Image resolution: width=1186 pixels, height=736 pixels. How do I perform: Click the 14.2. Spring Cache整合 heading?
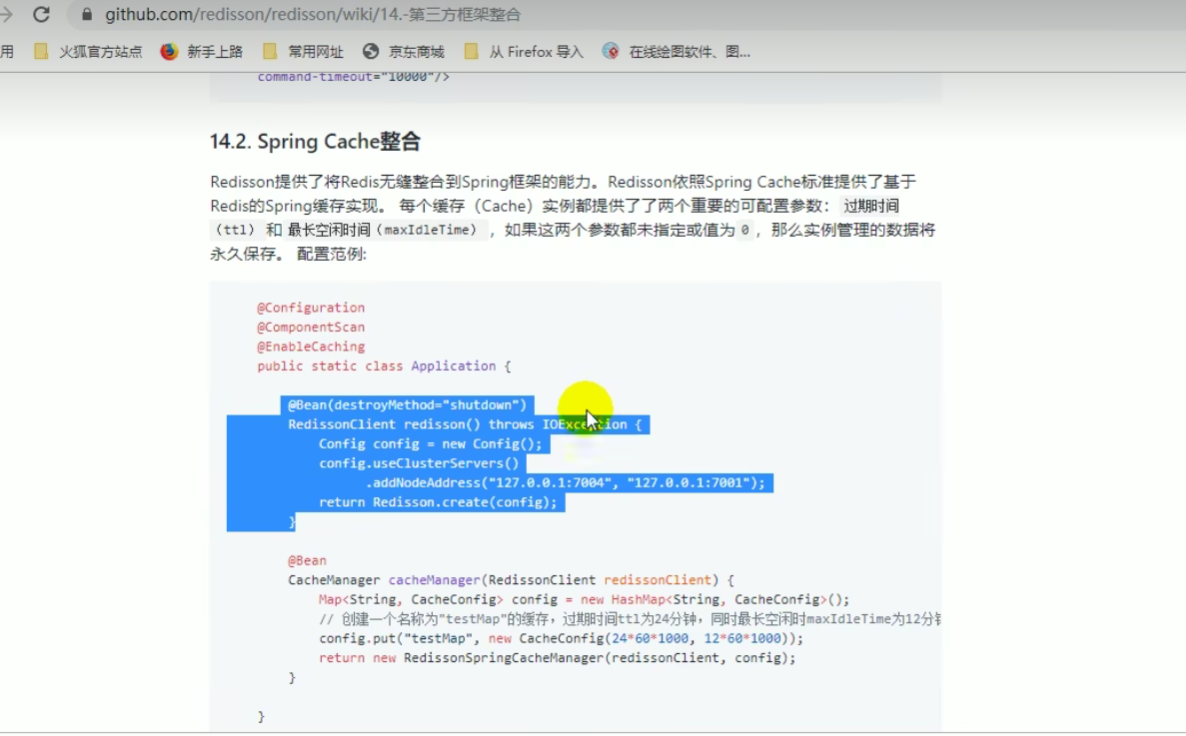315,141
